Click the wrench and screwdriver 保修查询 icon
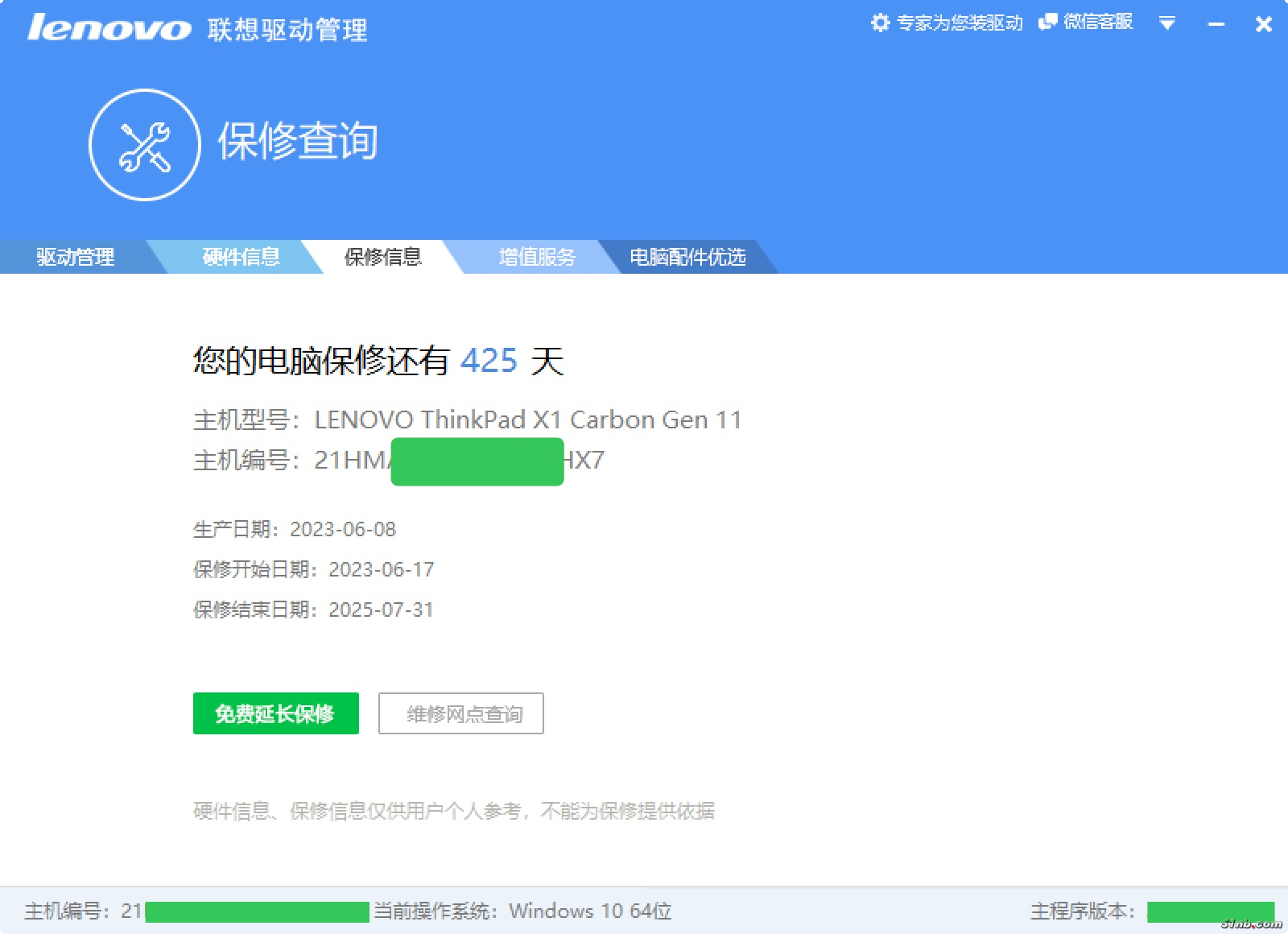Image resolution: width=1288 pixels, height=934 pixels. click(x=145, y=145)
